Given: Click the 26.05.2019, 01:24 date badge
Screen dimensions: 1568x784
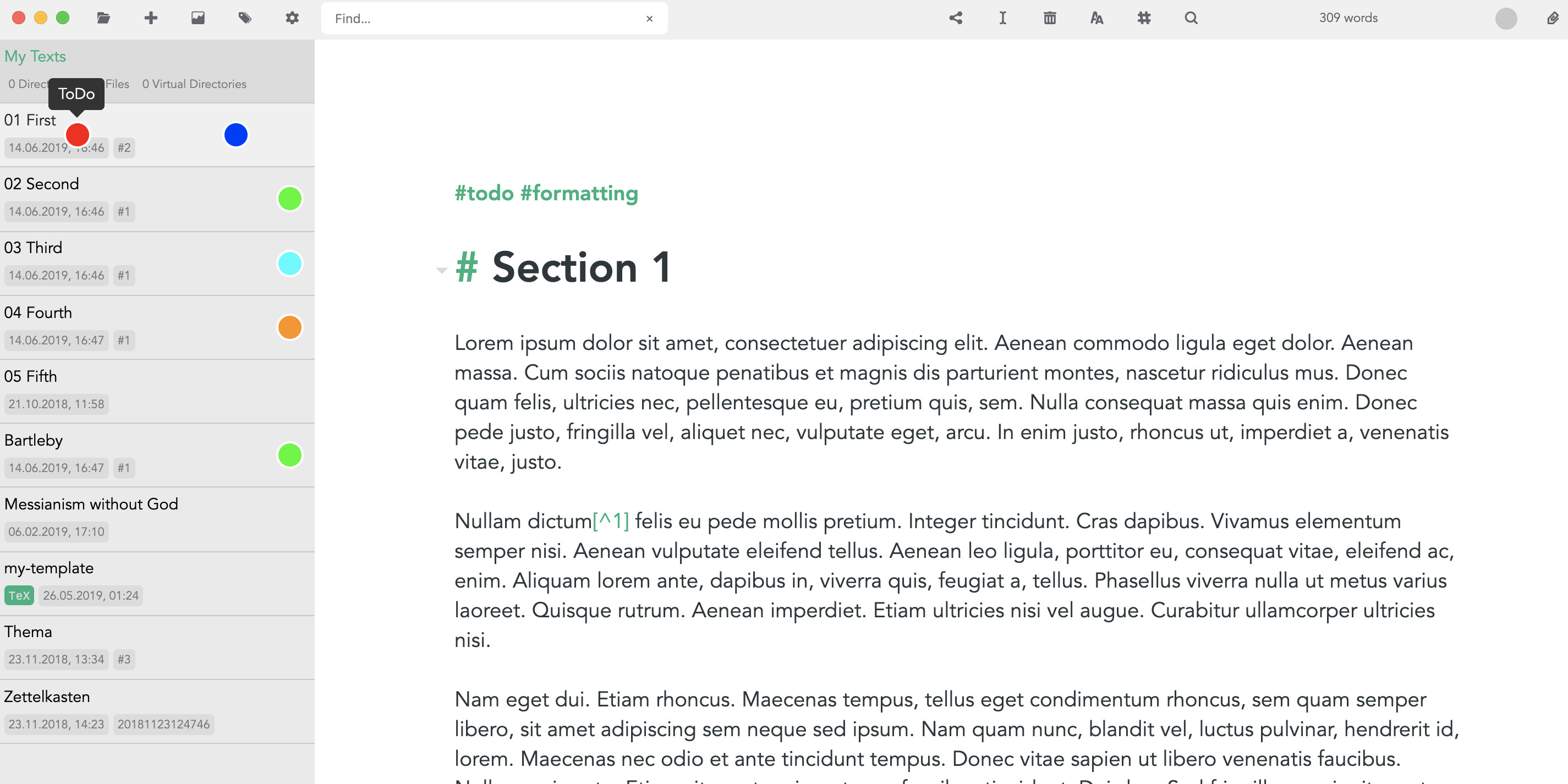Looking at the screenshot, I should (x=91, y=595).
